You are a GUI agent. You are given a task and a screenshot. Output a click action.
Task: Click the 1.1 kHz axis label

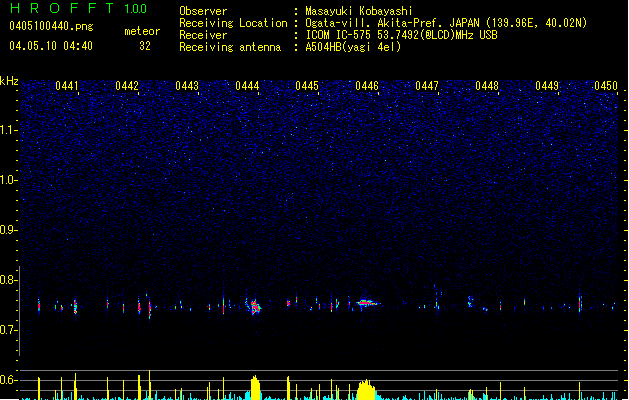(9, 130)
